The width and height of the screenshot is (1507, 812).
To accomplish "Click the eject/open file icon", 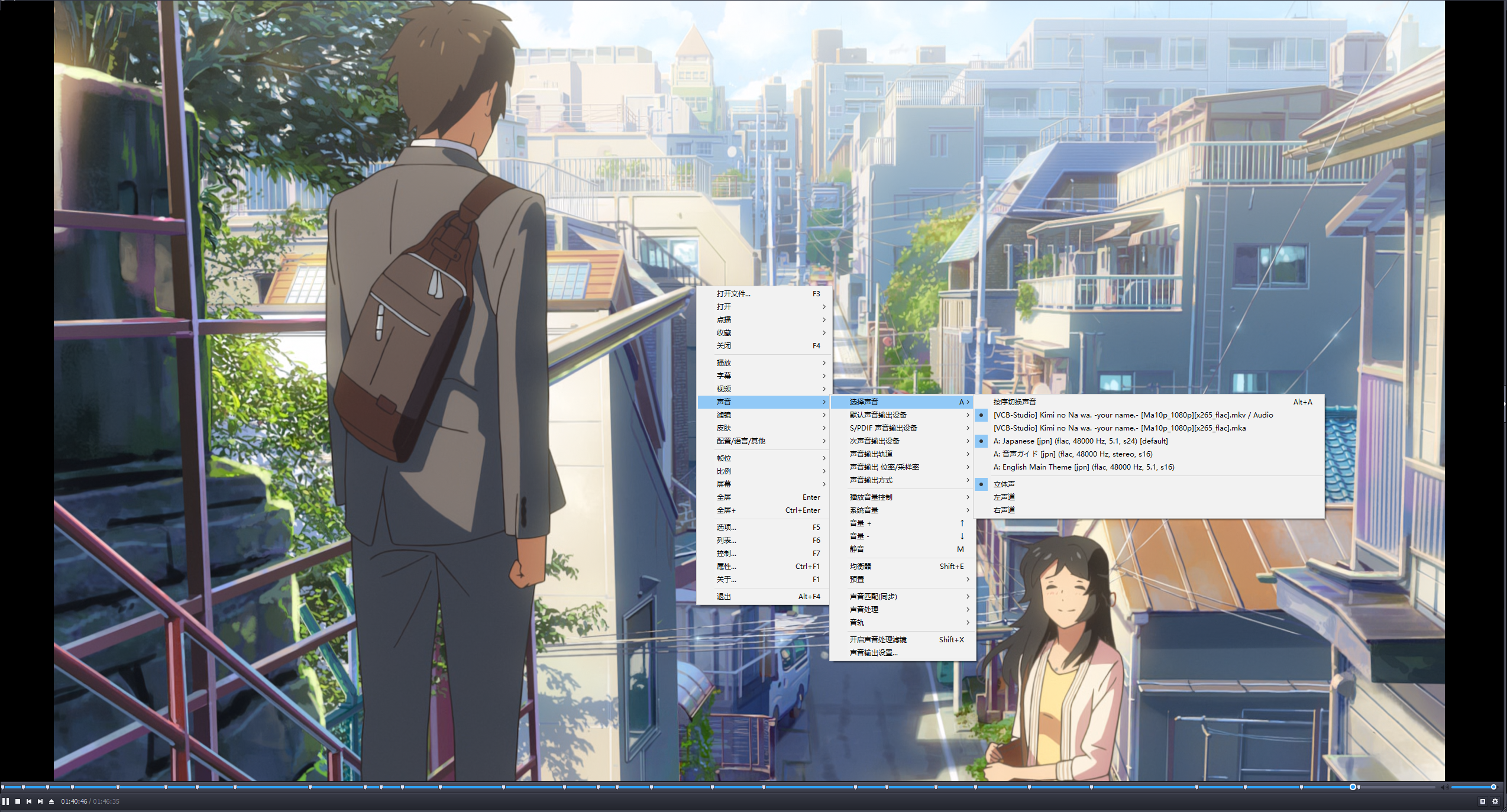I will (51, 801).
